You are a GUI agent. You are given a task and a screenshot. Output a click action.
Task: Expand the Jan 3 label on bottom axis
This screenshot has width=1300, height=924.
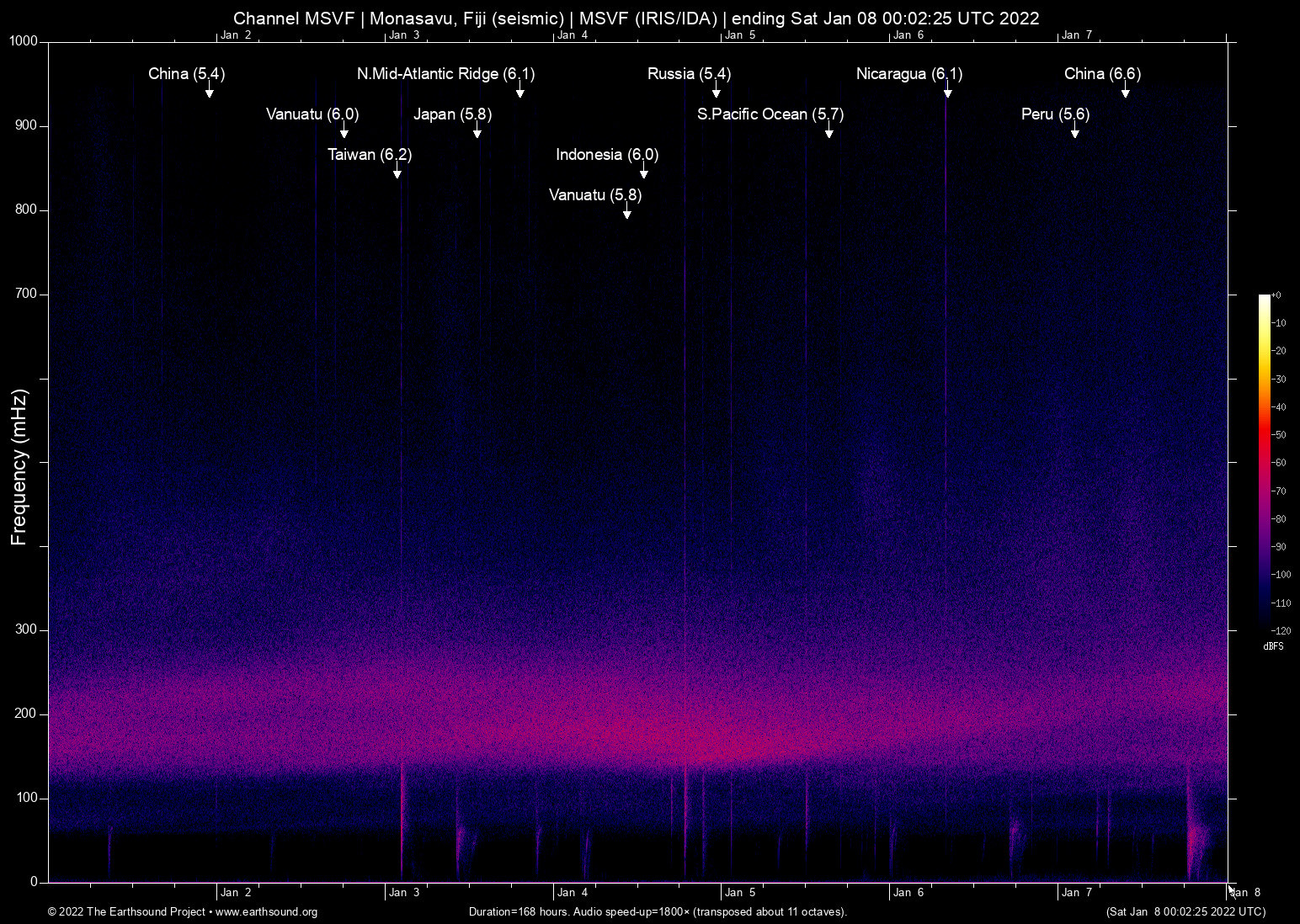point(405,892)
